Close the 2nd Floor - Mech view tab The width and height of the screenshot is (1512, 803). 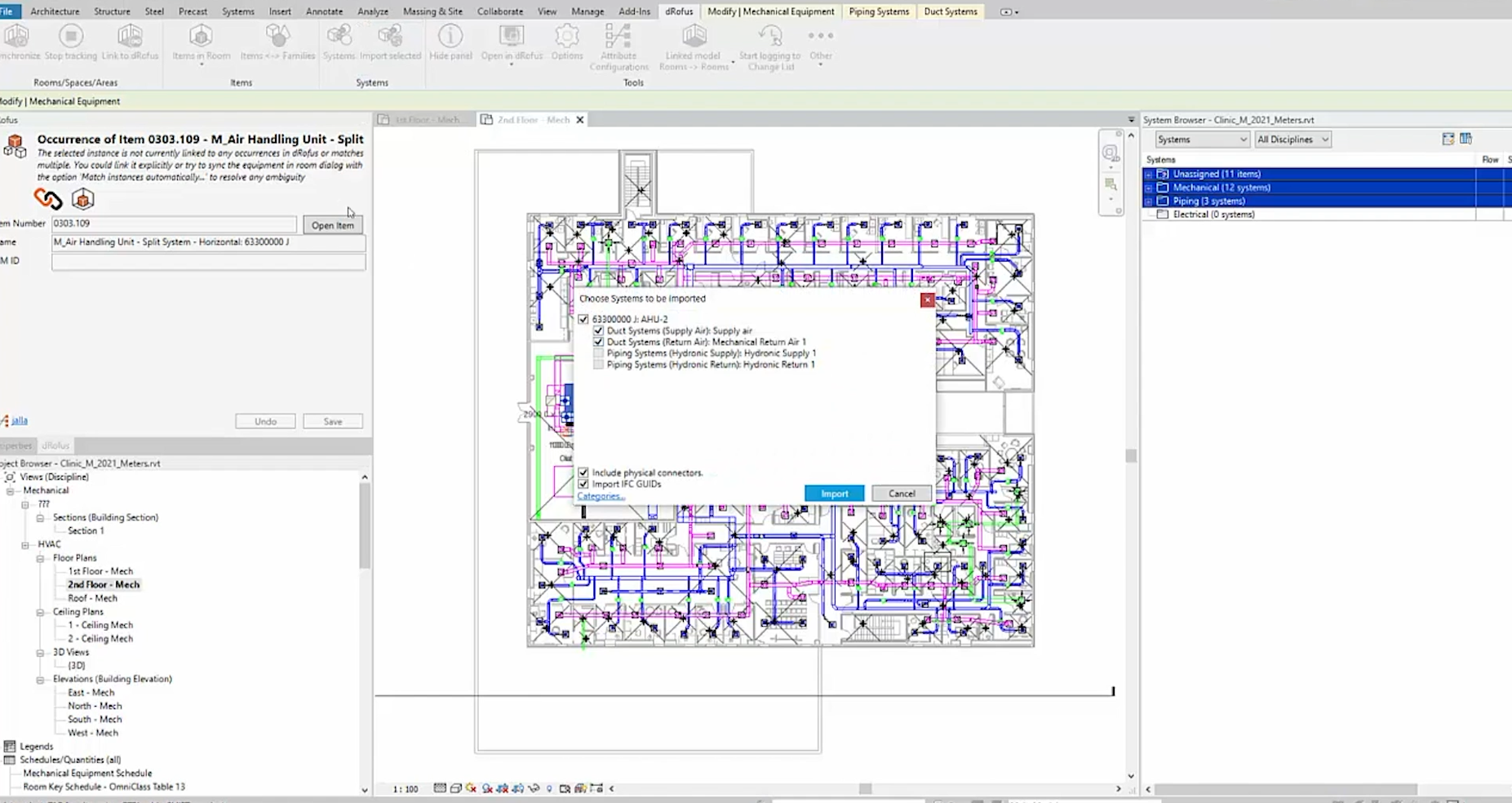(x=580, y=120)
